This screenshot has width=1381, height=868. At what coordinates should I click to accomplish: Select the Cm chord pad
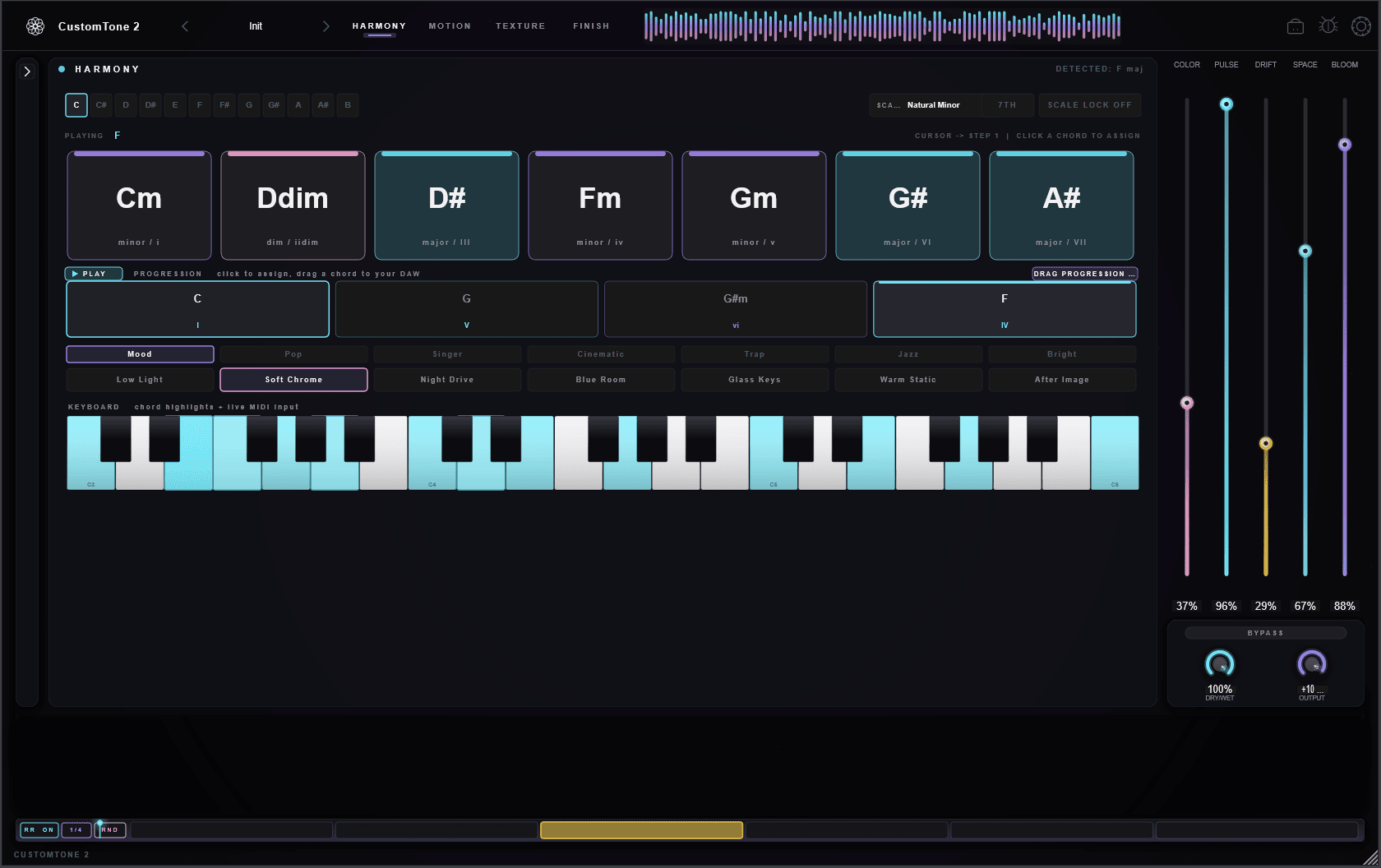pyautogui.click(x=139, y=205)
